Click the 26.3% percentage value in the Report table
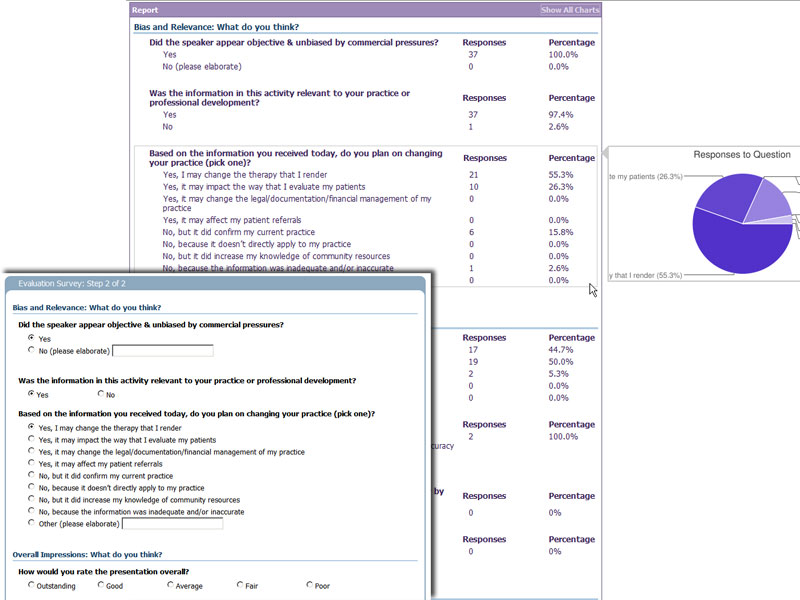This screenshot has height=600, width=800. point(561,187)
